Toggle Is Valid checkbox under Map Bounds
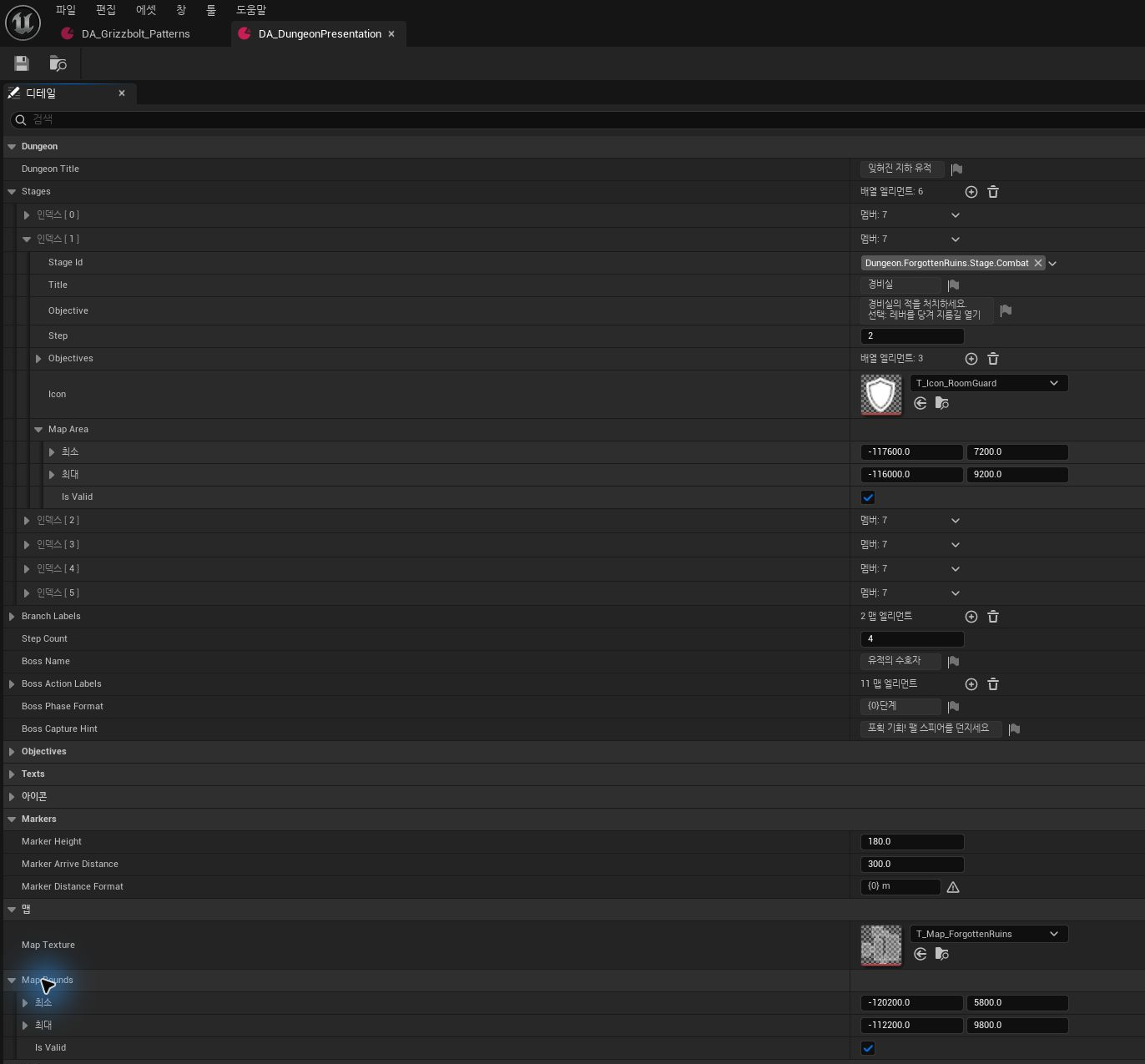 point(868,1048)
